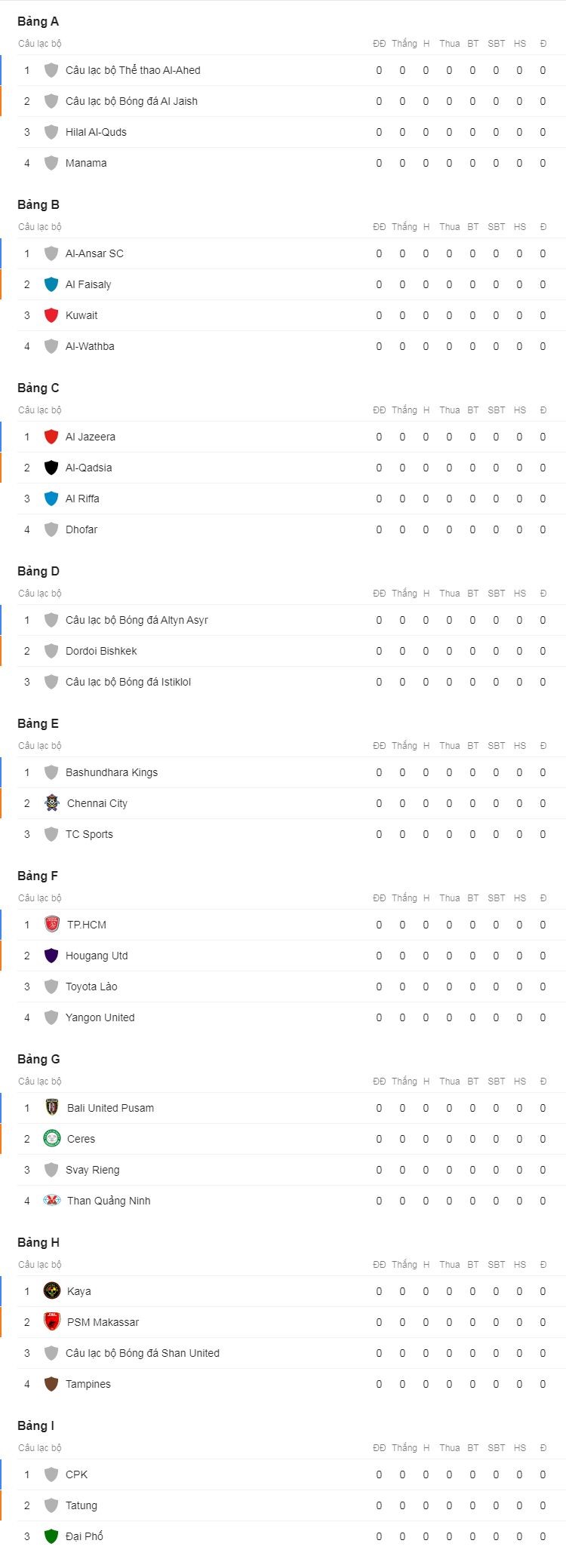Screen dimensions: 566x1568
Task: Select the Dordoi Bishkek team row
Action: tap(291, 651)
